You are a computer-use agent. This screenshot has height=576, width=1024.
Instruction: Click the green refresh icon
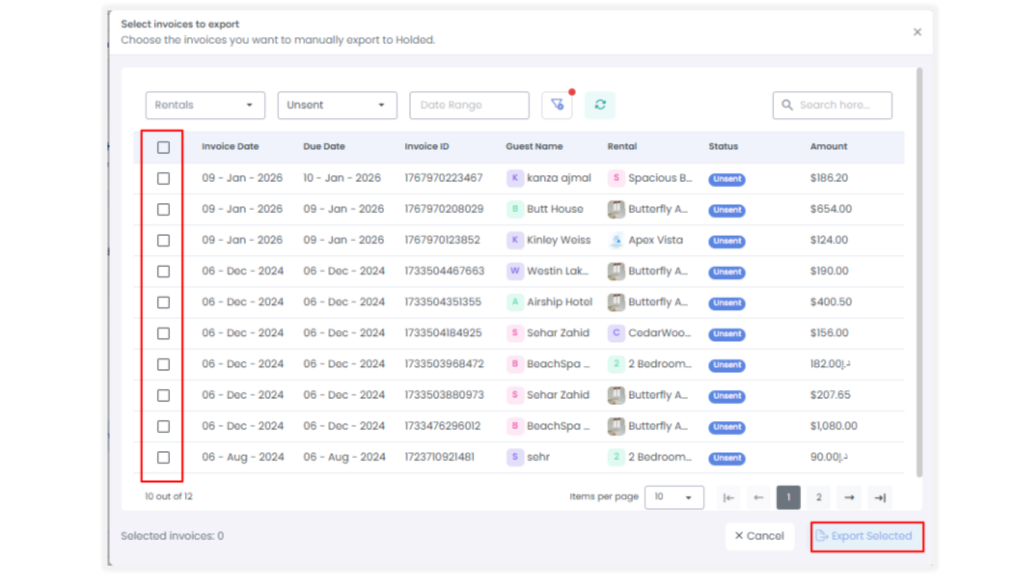coord(600,104)
